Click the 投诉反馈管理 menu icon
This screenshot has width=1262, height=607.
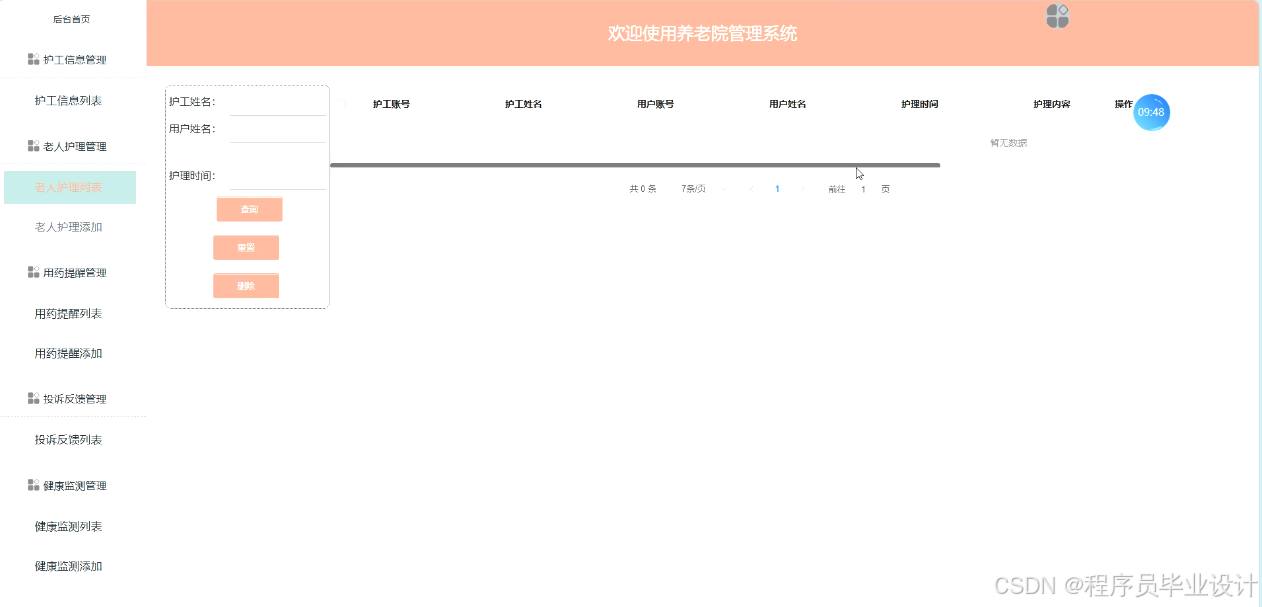click(33, 398)
